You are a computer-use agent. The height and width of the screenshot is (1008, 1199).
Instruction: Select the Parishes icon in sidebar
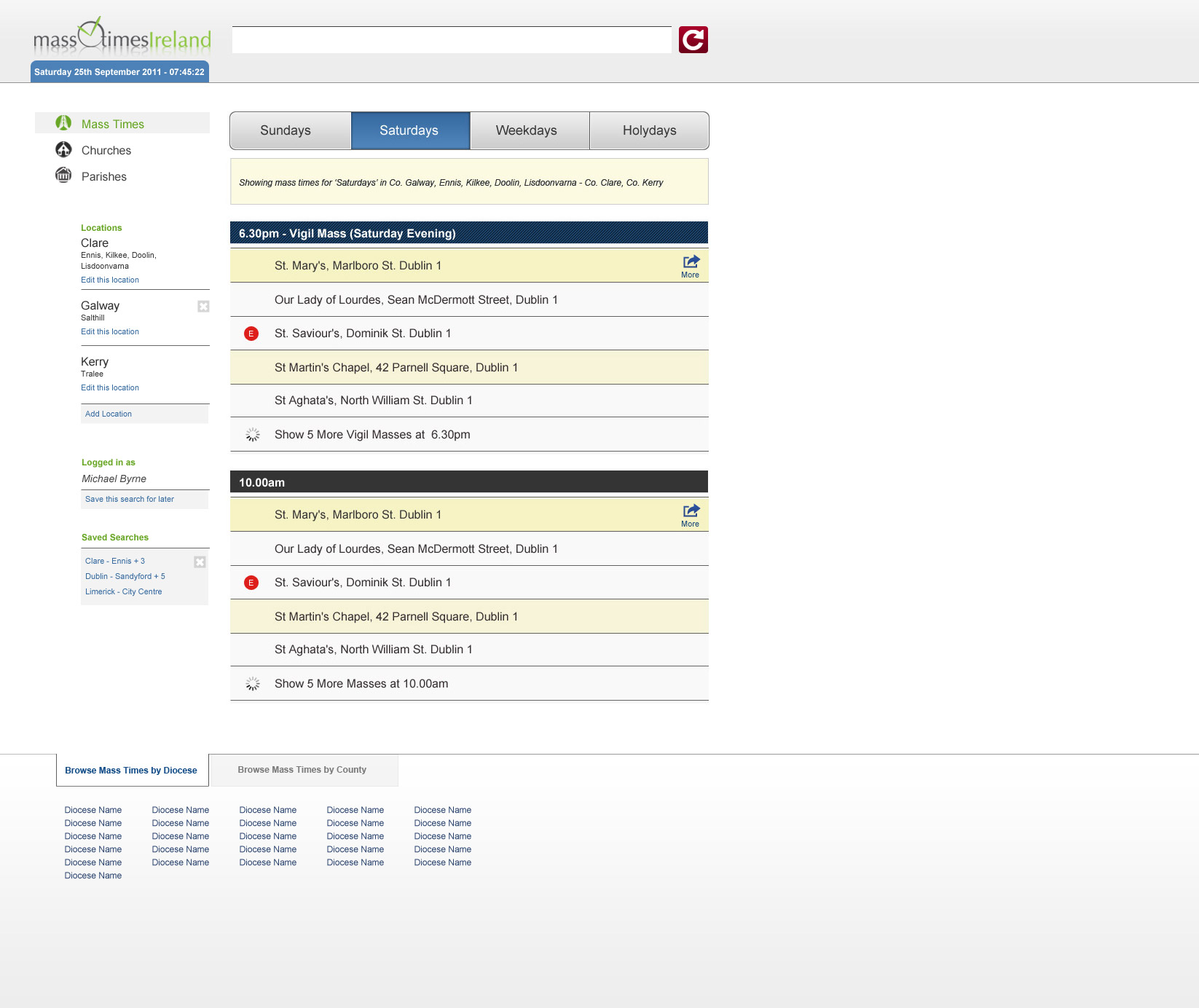[64, 176]
